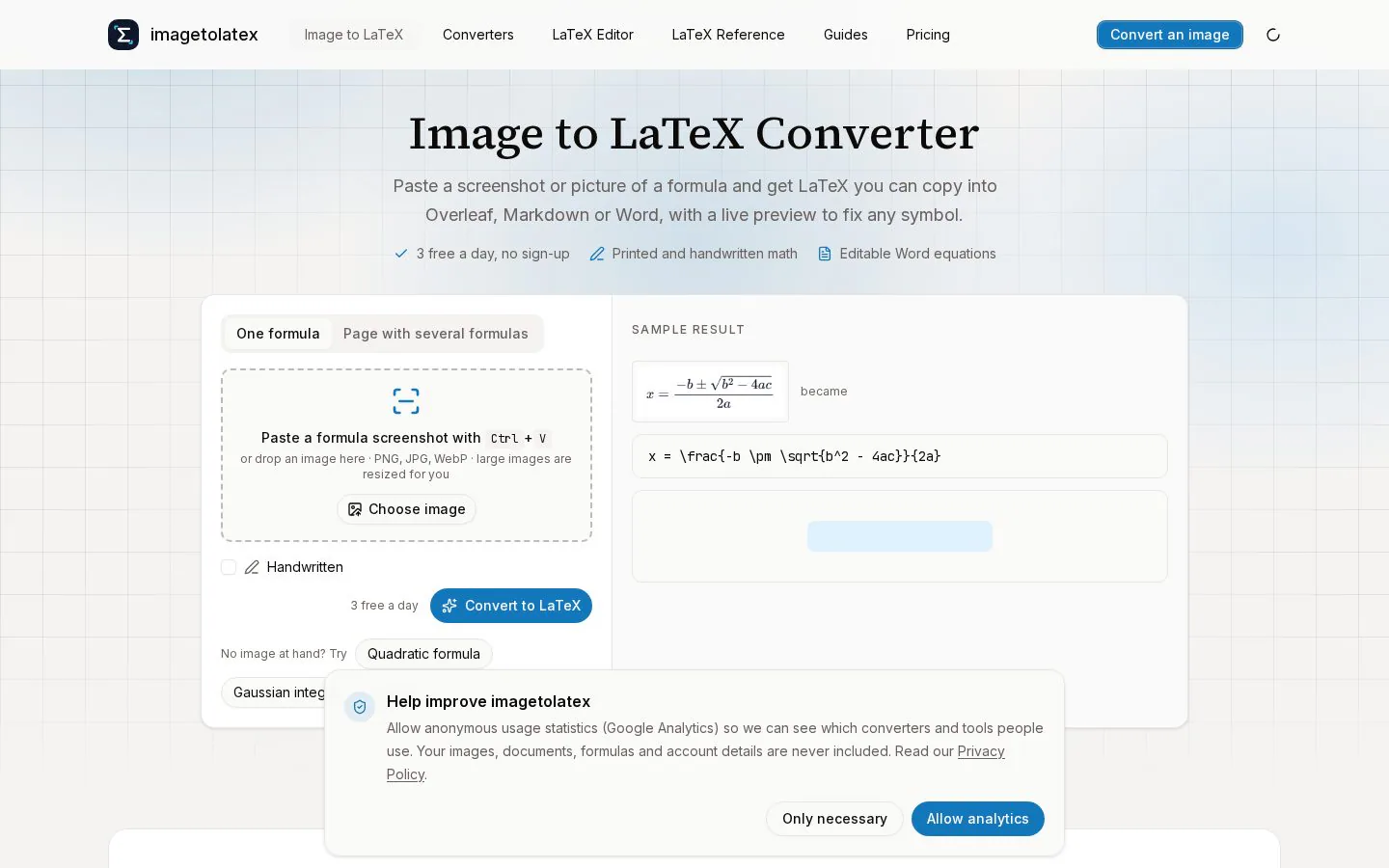Click the Editable Word equations text
The height and width of the screenshot is (868, 1389).
[917, 254]
